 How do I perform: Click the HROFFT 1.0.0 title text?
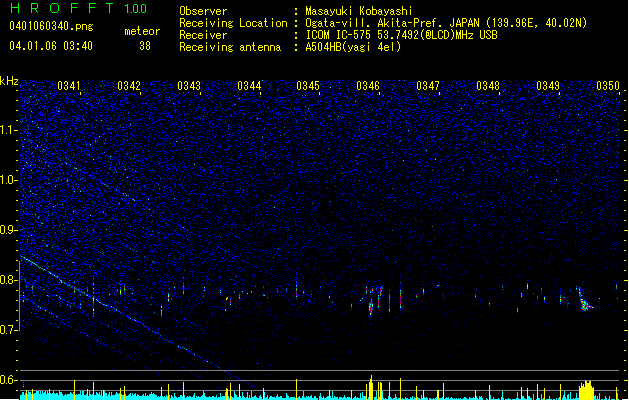point(78,8)
